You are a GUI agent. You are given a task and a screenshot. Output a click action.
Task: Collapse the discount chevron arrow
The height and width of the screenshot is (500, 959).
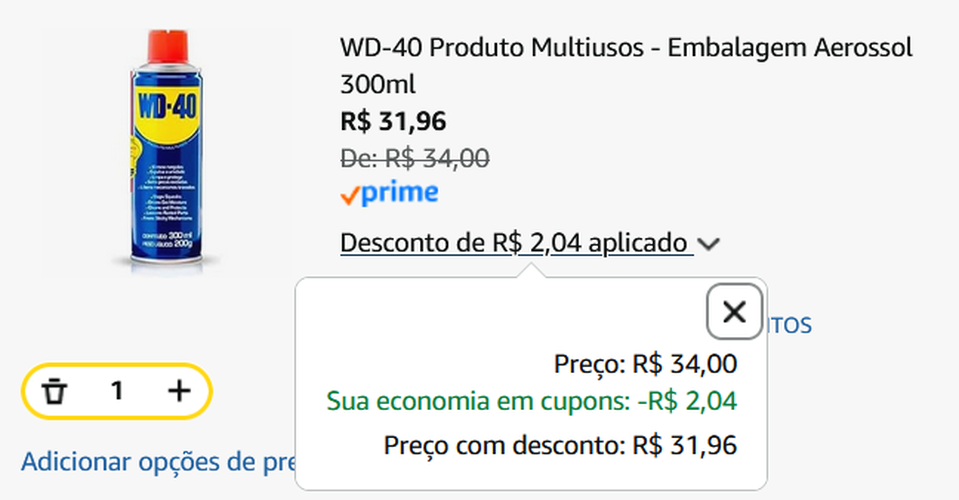tap(709, 244)
